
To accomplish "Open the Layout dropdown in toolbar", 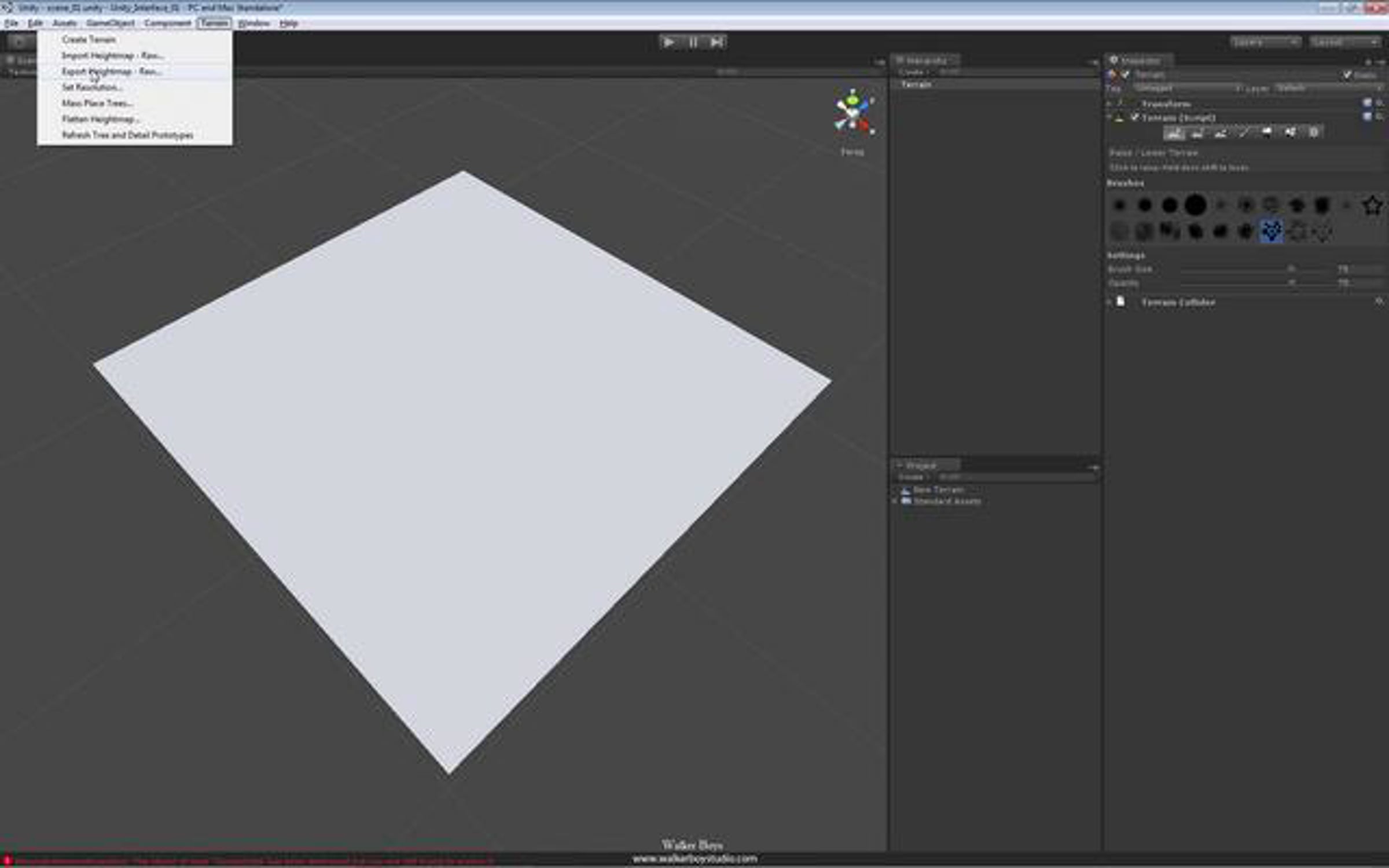I will coord(1345,42).
